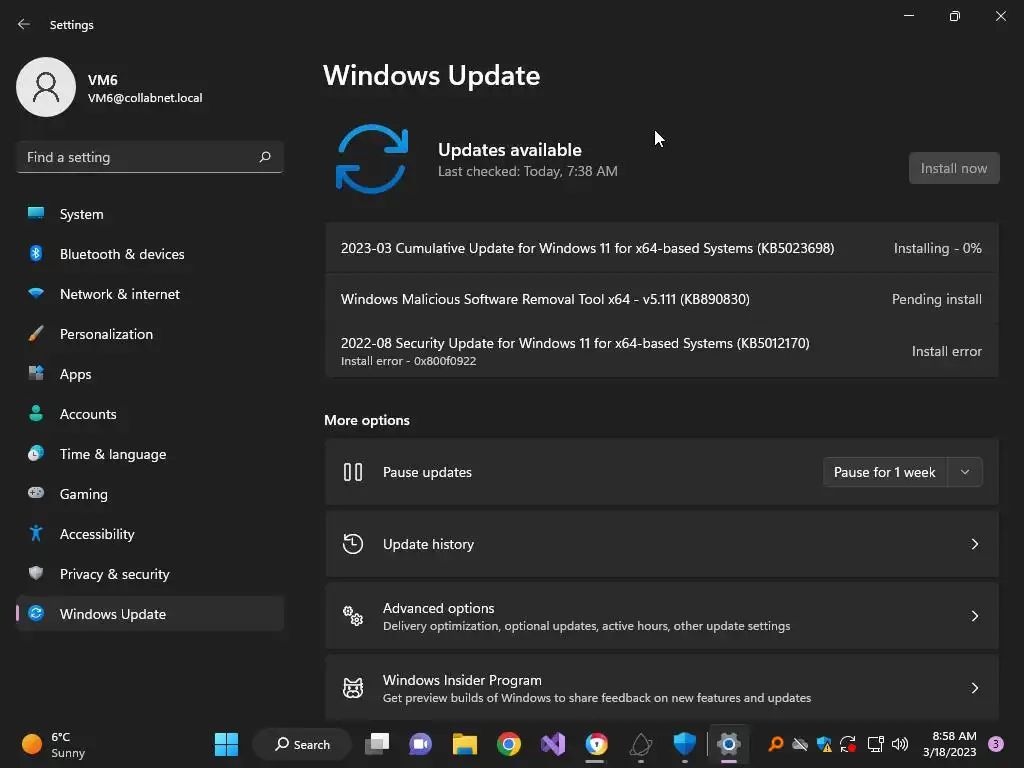Expand the Advanced options chevron
The image size is (1024, 768).
pos(974,616)
